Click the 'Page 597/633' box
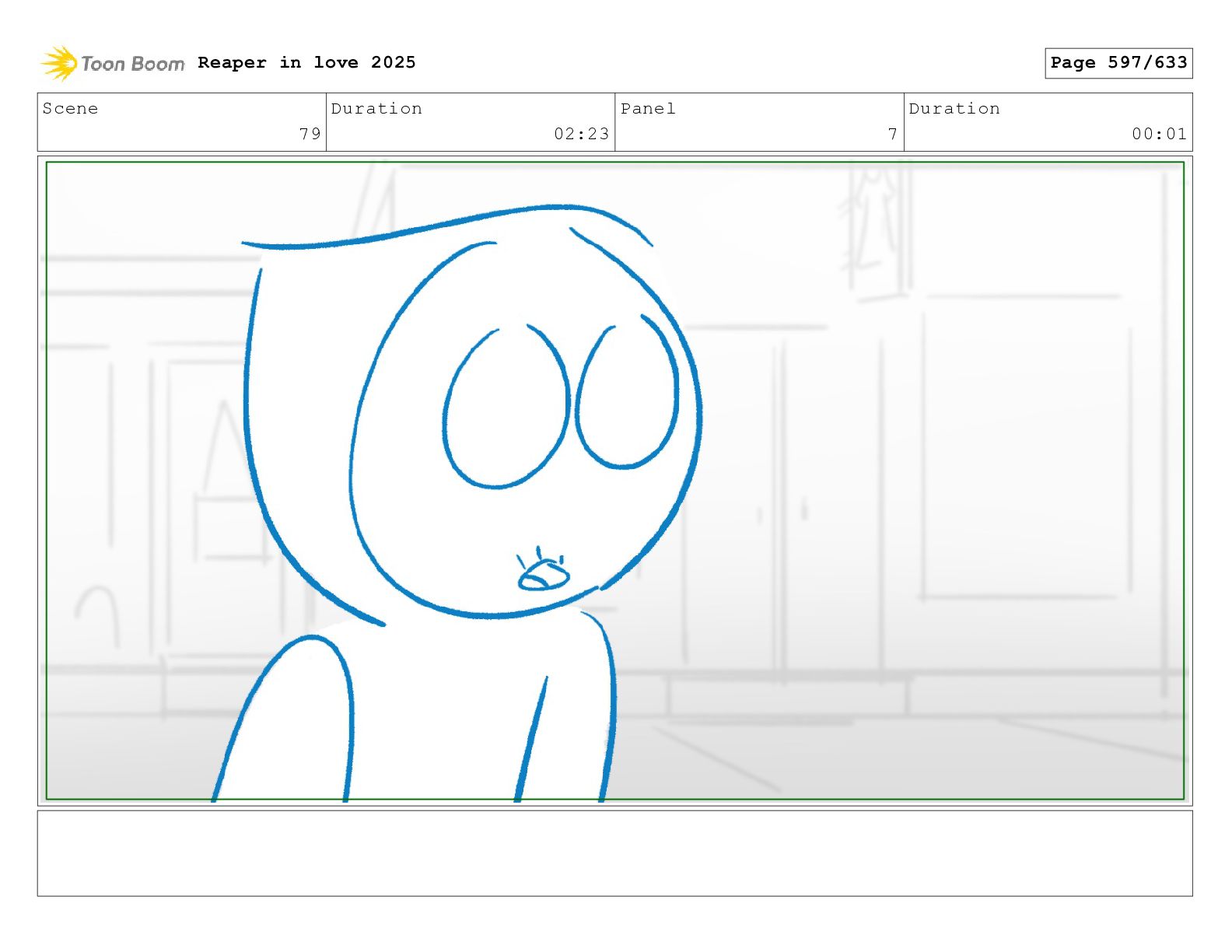Screen dimensions: 1232x952 click(x=1118, y=63)
